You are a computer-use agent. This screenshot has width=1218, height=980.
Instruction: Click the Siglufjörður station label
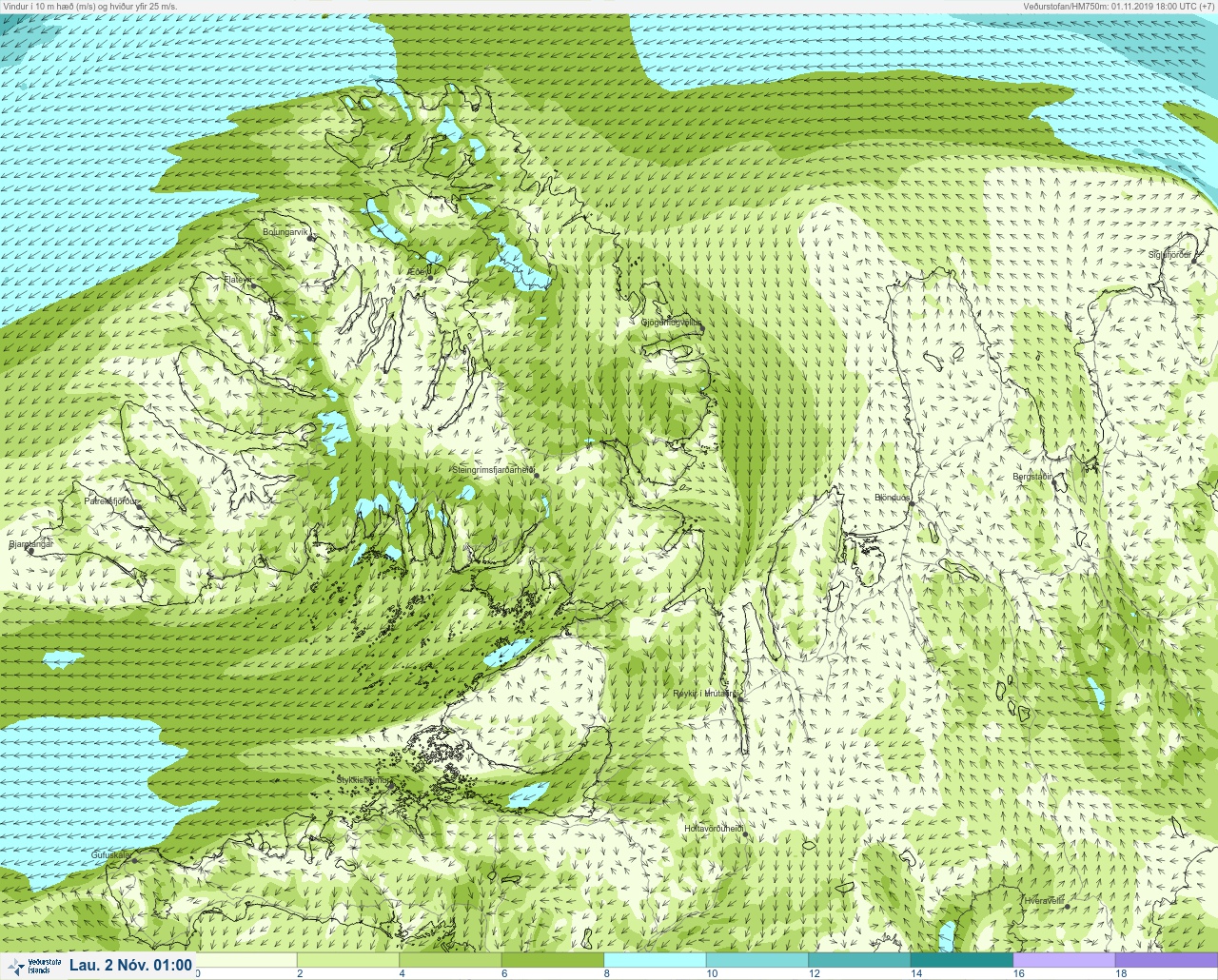pyautogui.click(x=1169, y=255)
